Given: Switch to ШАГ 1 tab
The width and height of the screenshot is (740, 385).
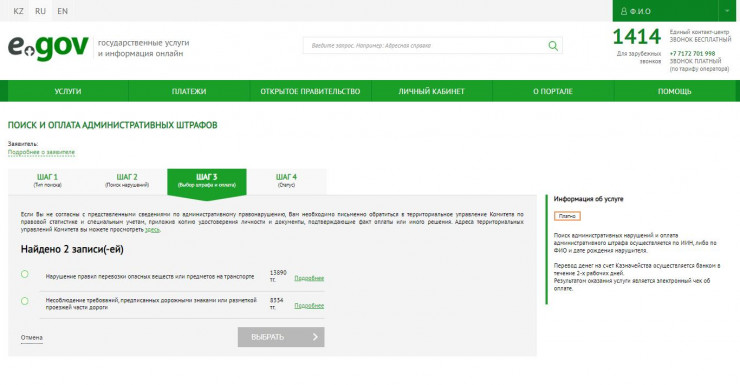Looking at the screenshot, I should coord(48,181).
